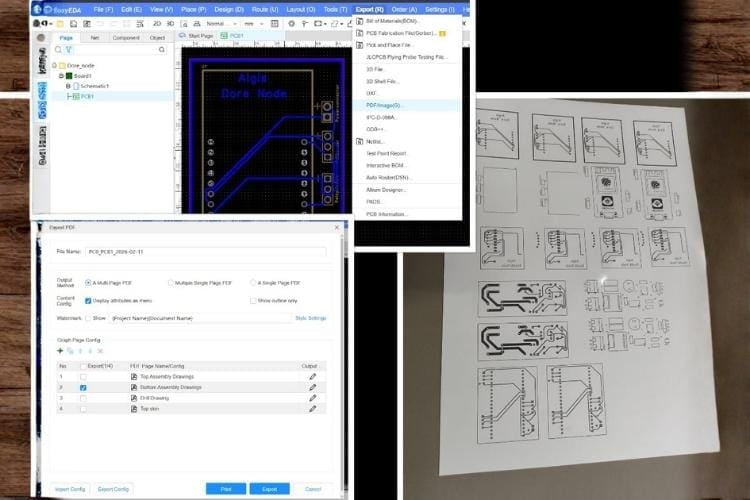Screen dimensions: 750x500
Task: Click pencil icon for Drill Drawing row
Action: coord(312,398)
